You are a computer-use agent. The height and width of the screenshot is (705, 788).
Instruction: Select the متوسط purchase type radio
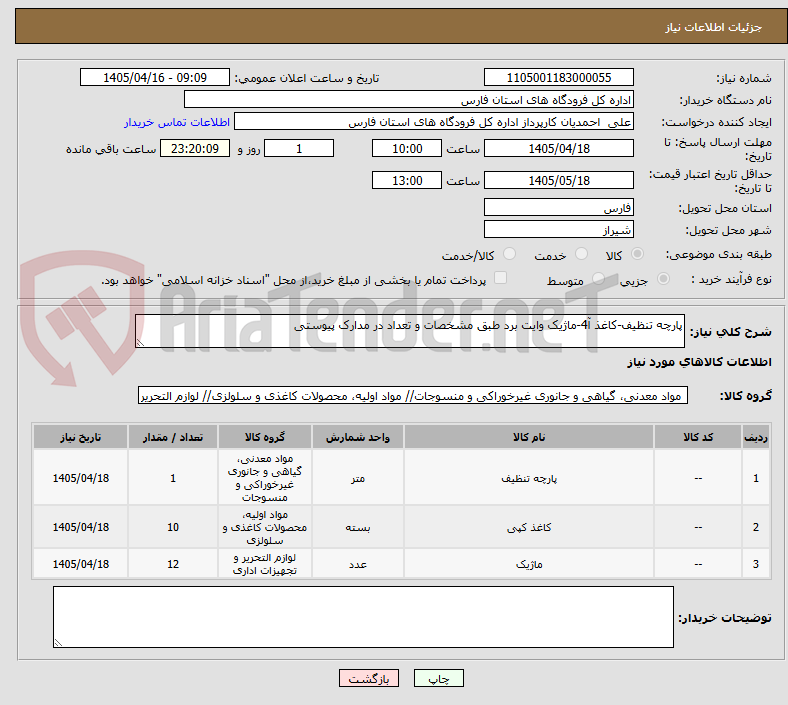coord(598,279)
